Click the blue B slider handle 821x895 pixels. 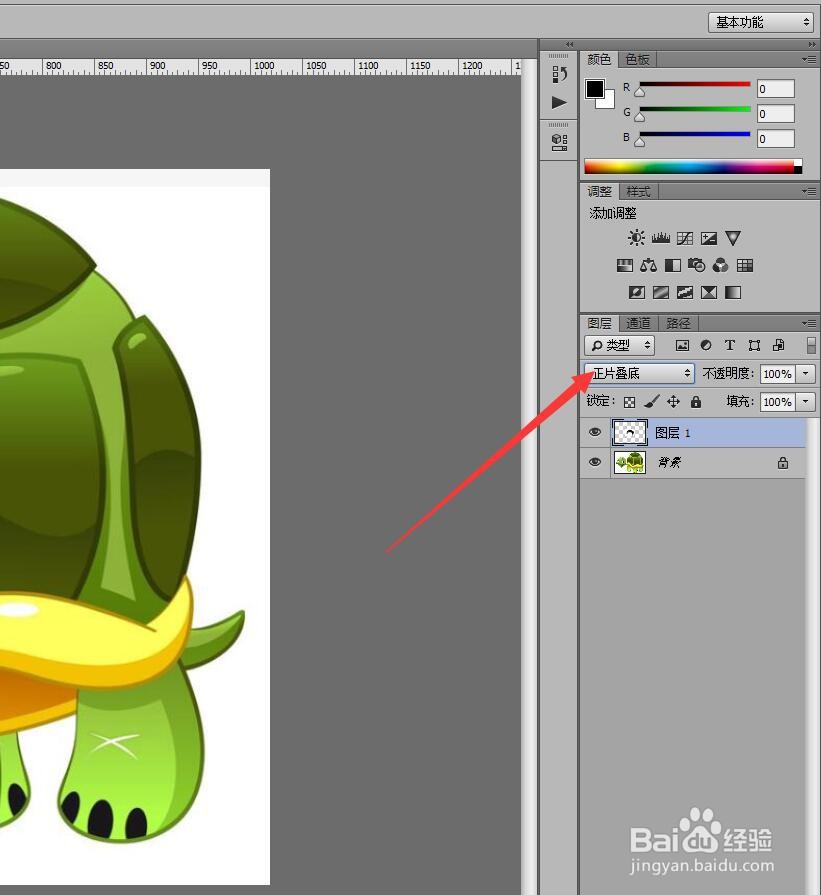pyautogui.click(x=640, y=142)
